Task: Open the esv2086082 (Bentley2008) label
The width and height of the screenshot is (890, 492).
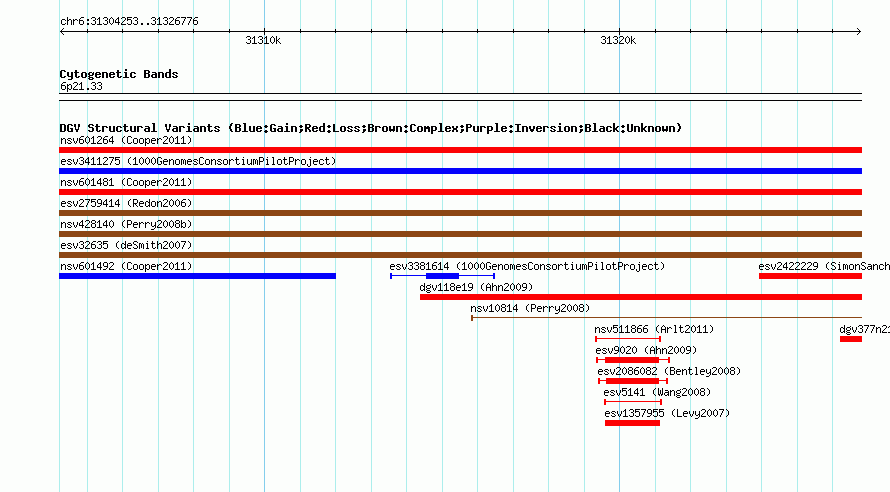Action: [x=669, y=371]
